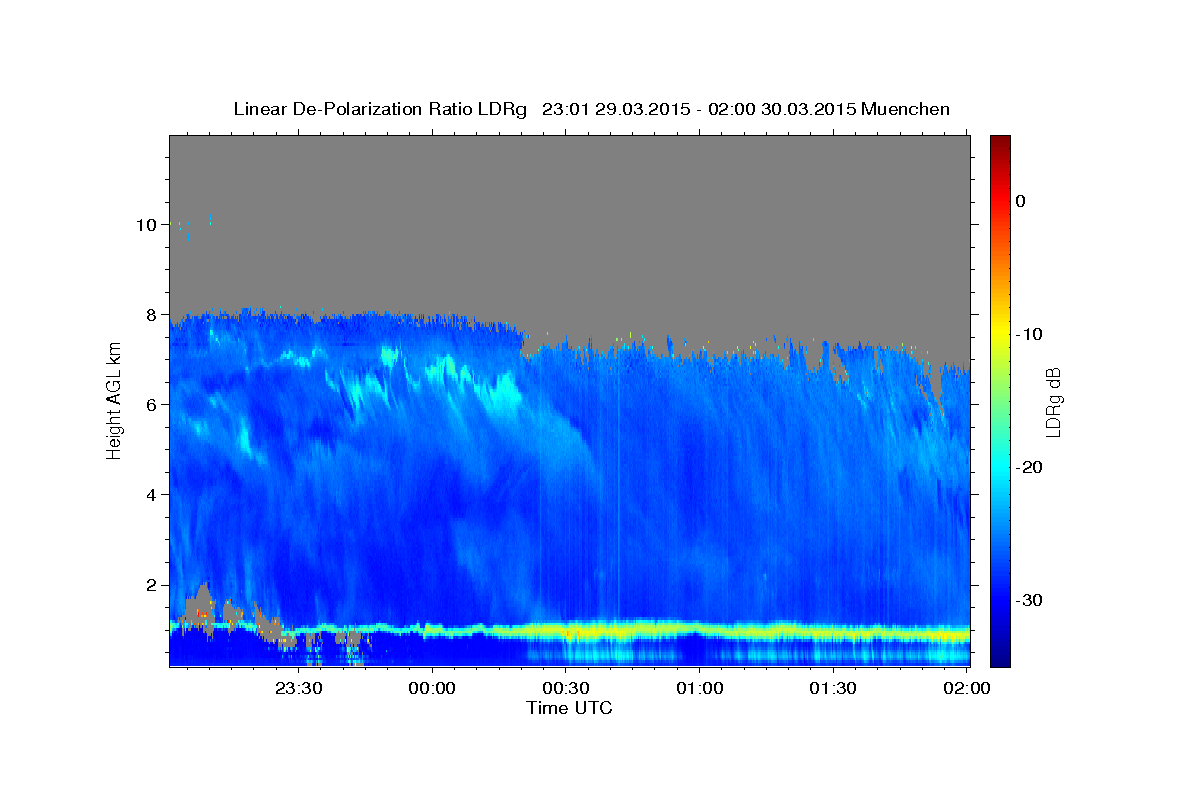1200x800 pixels.
Task: Click the 02:00 time tick label
Action: pyautogui.click(x=968, y=688)
